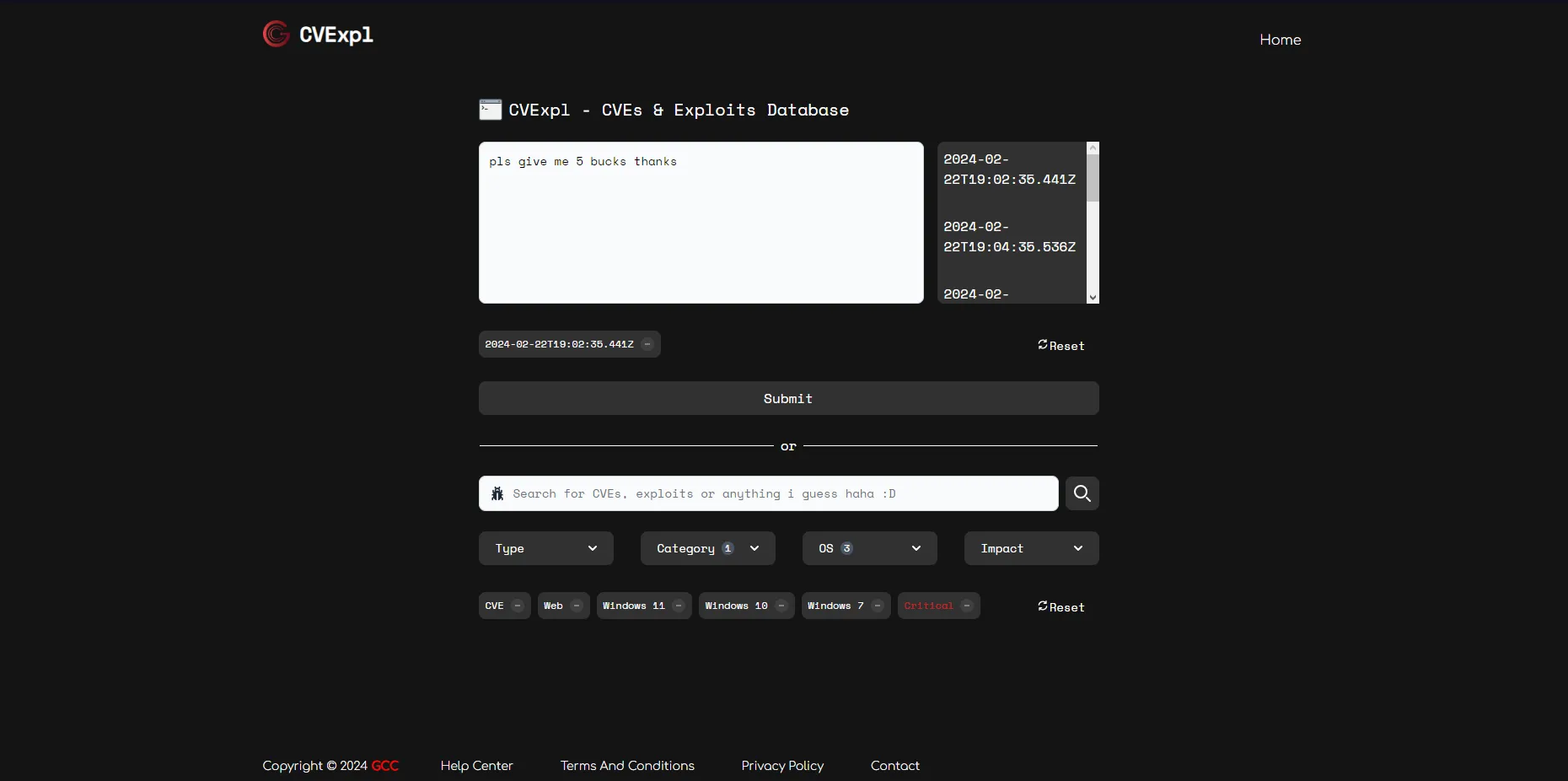Click the scroll-down arrow of the timestamp list

point(1093,297)
